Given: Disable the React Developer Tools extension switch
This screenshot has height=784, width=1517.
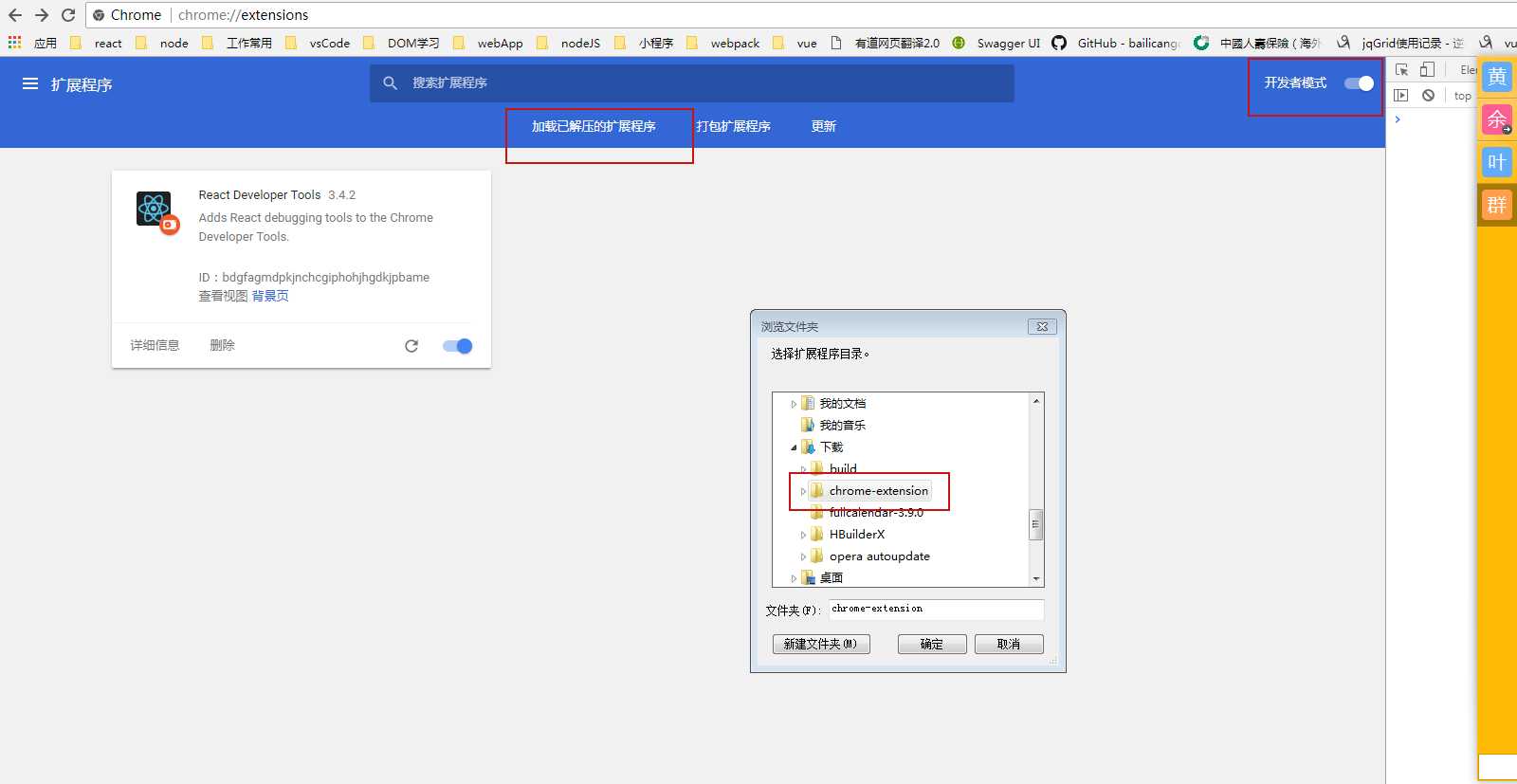Looking at the screenshot, I should pyautogui.click(x=457, y=346).
